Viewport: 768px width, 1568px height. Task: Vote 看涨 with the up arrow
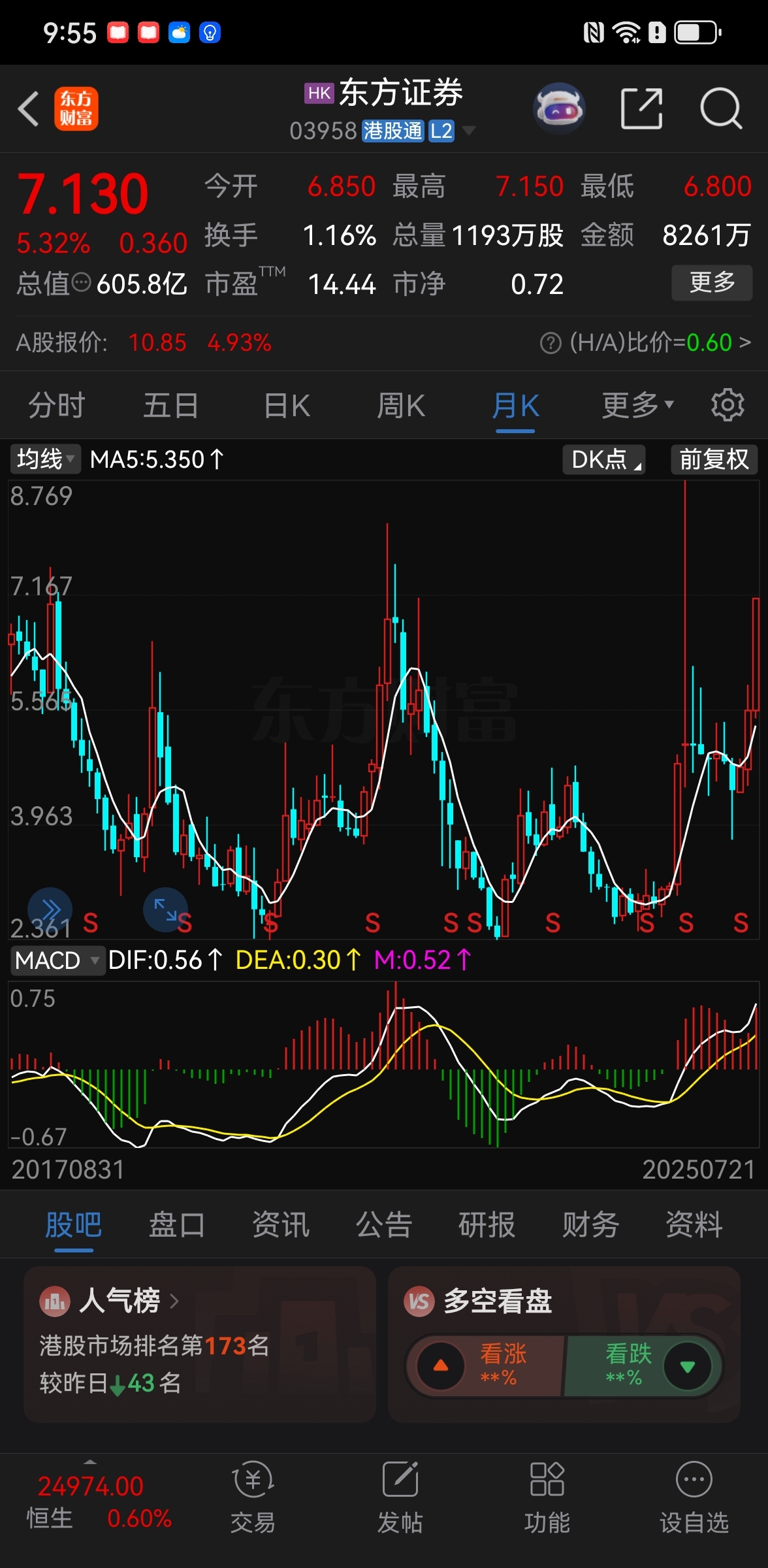pos(441,1365)
